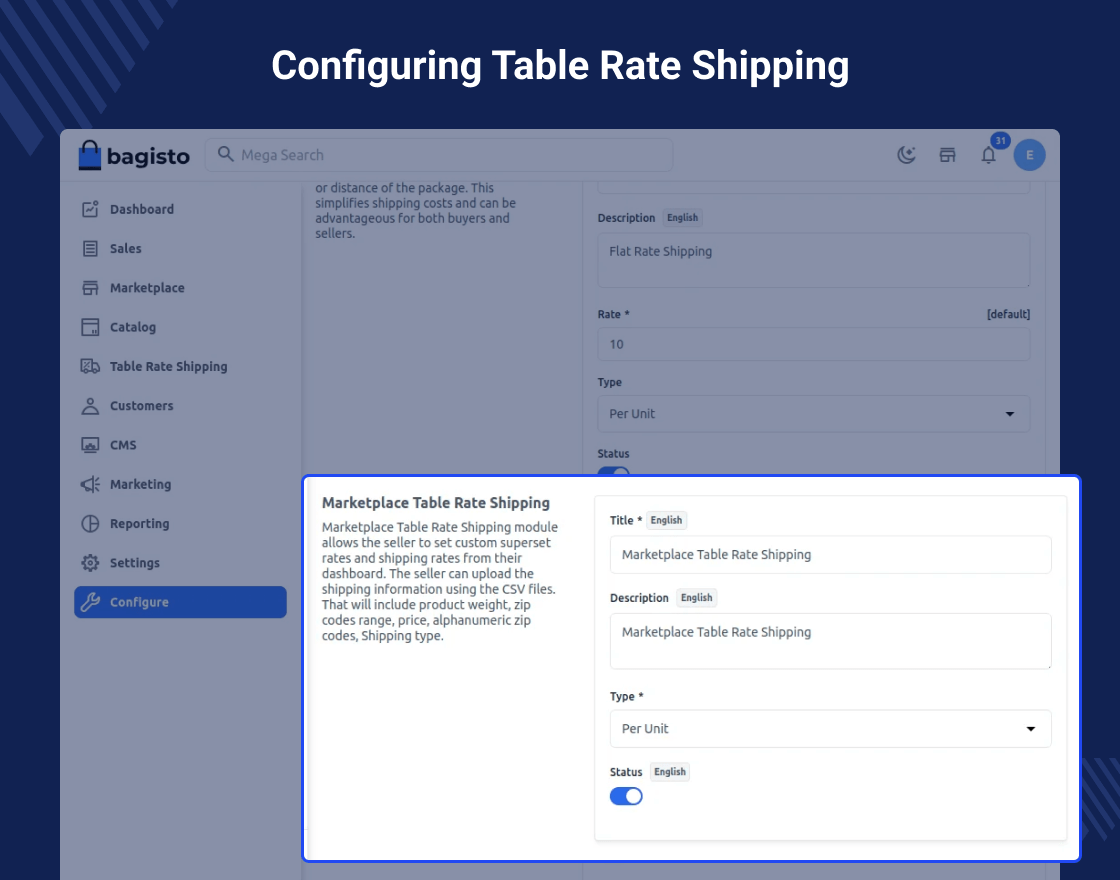Toggle the Flat Rate Shipping status switch
Image resolution: width=1120 pixels, height=880 pixels.
point(614,472)
